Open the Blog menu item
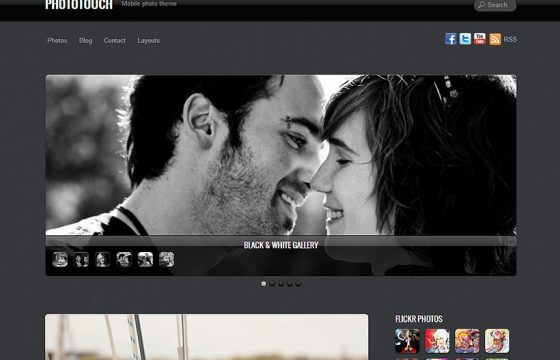Image resolution: width=560 pixels, height=360 pixels. point(85,40)
